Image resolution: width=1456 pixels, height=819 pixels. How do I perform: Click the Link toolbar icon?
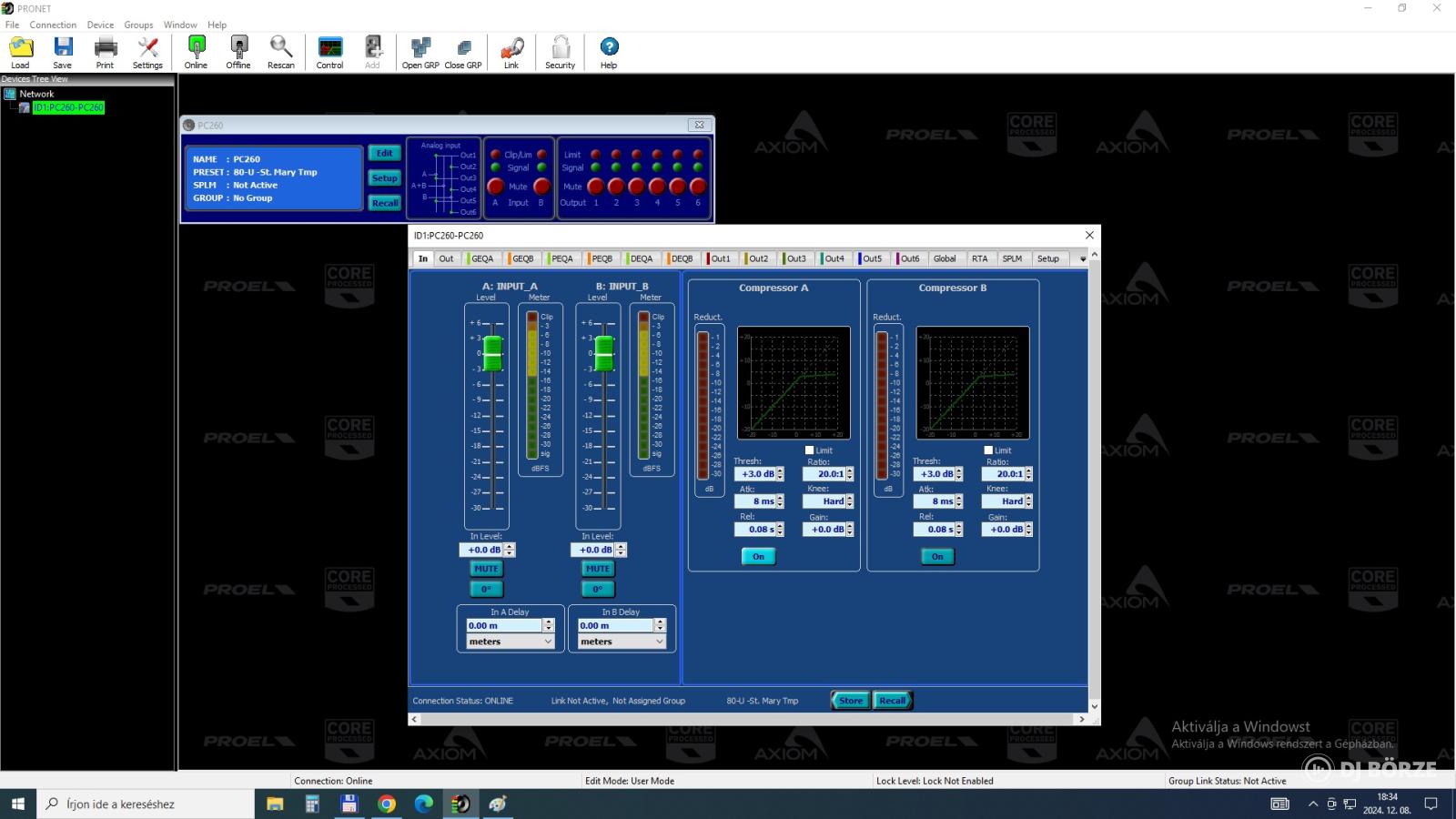coord(511,47)
